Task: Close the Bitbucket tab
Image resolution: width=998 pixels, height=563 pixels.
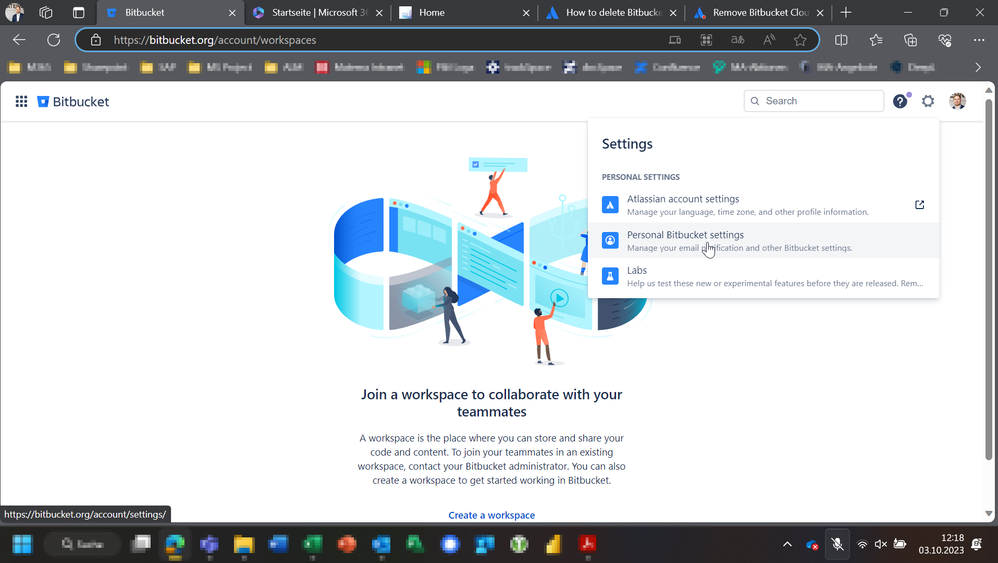Action: (232, 13)
